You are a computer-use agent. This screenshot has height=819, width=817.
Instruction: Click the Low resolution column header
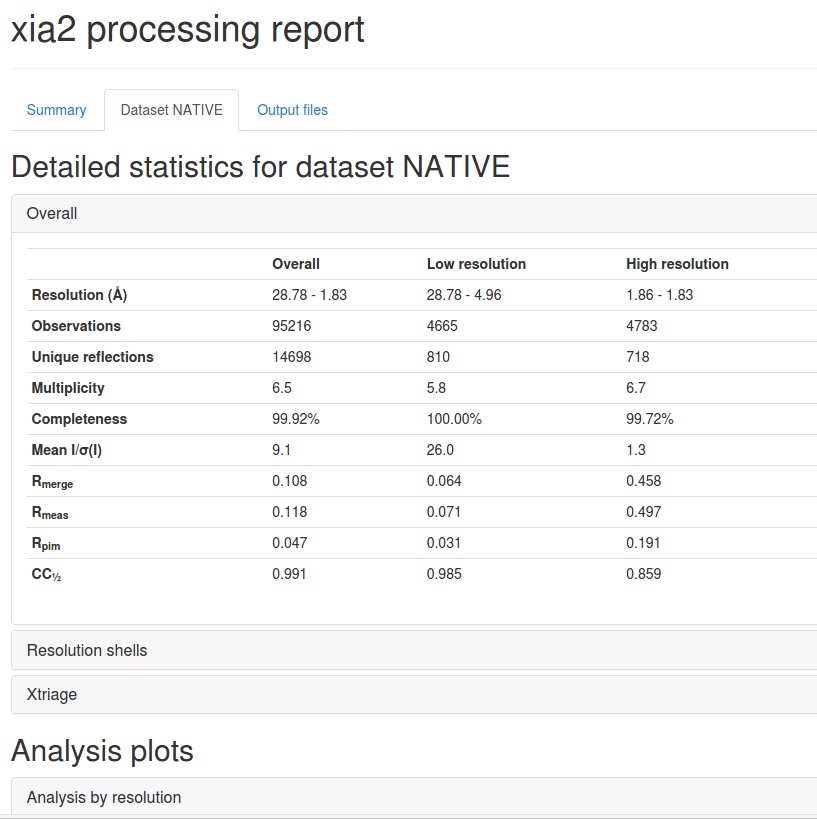(476, 264)
